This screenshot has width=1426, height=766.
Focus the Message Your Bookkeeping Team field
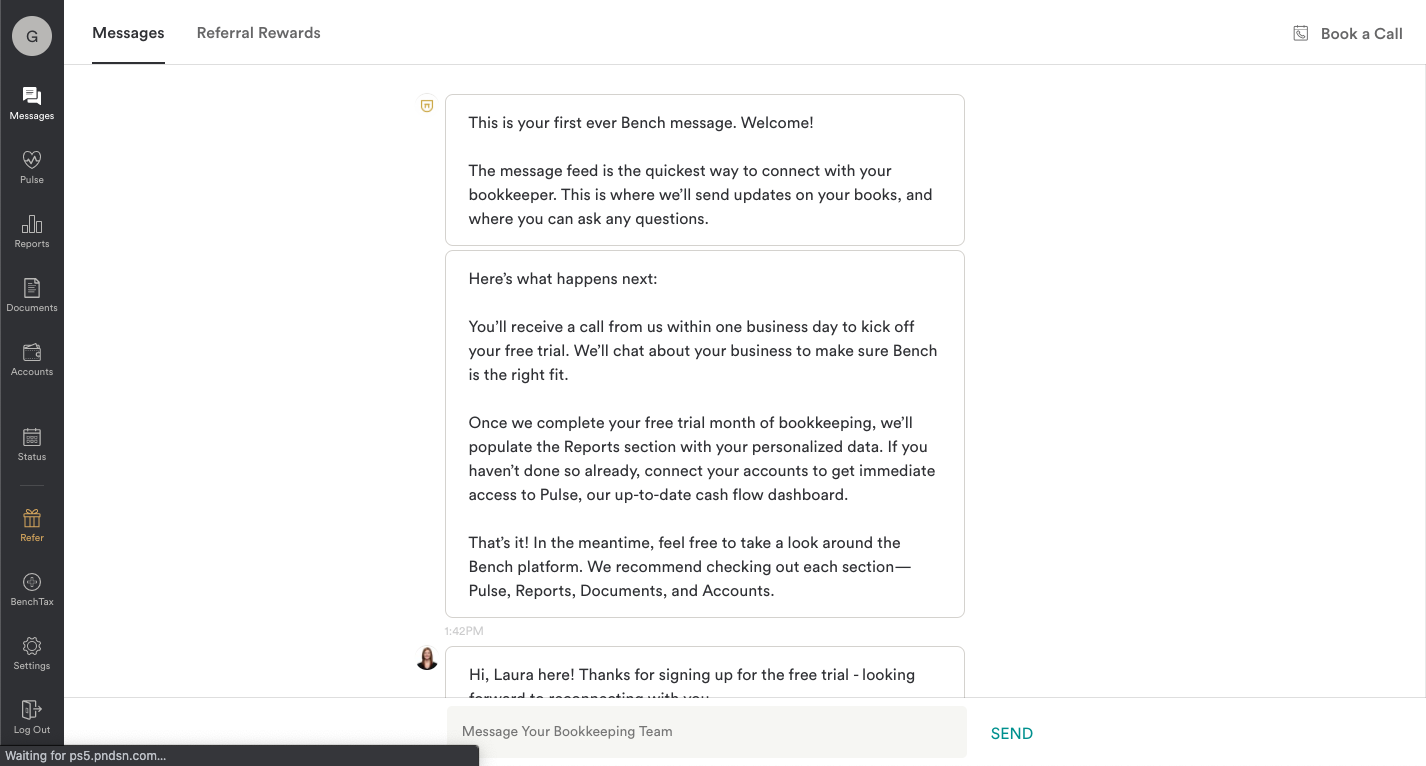[x=706, y=732]
